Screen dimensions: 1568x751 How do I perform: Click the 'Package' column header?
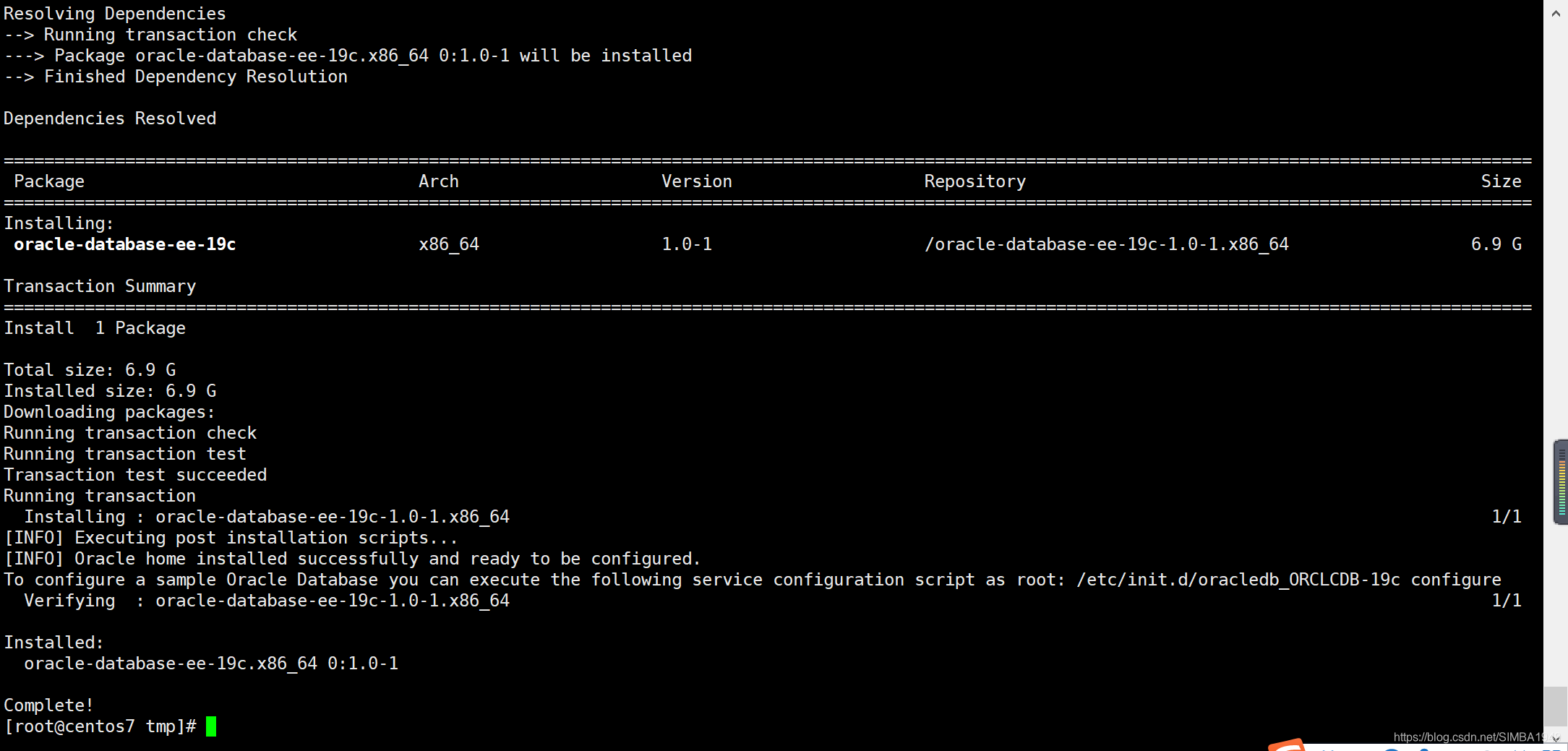tap(49, 181)
